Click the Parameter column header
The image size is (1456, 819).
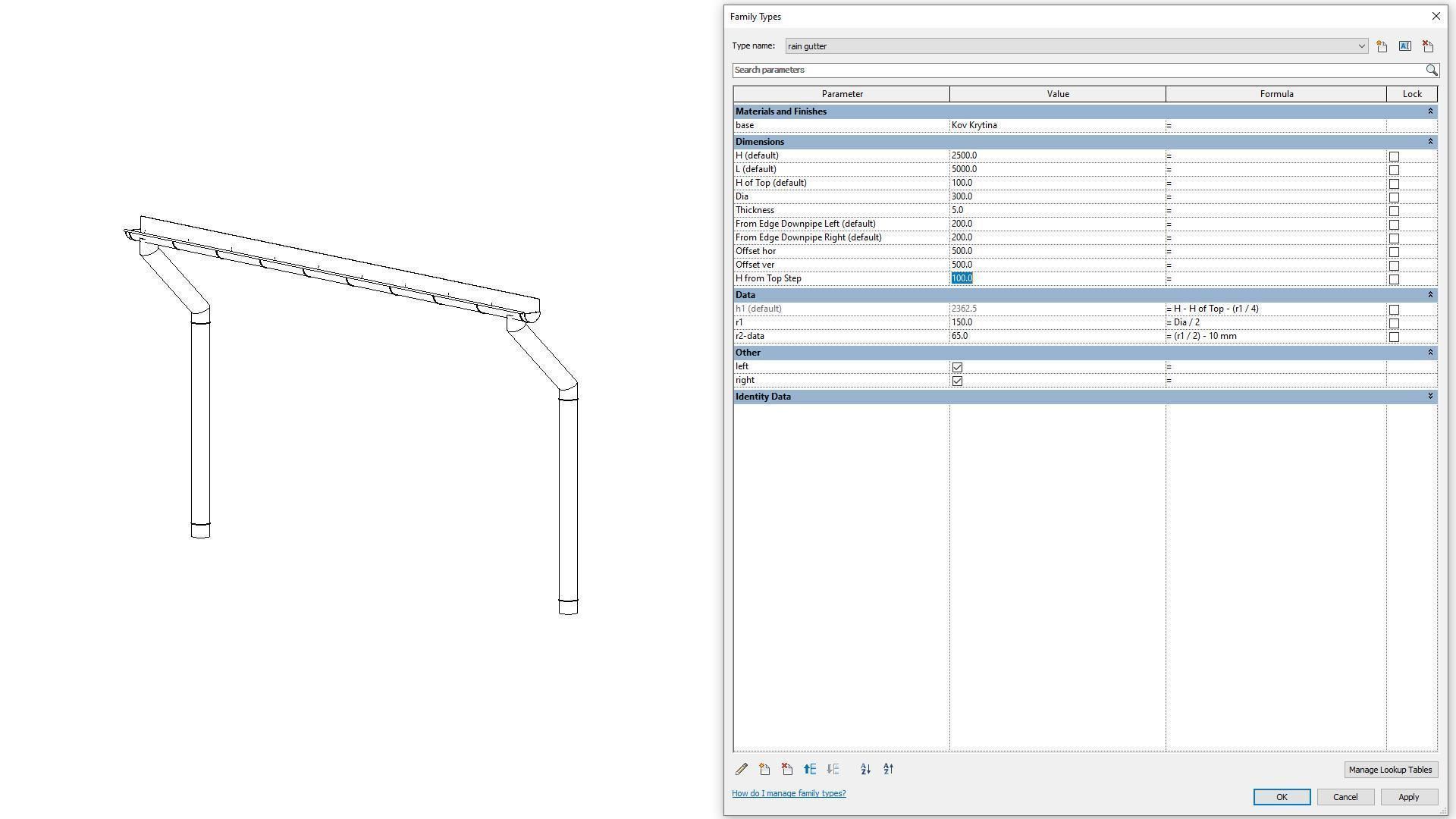(842, 94)
